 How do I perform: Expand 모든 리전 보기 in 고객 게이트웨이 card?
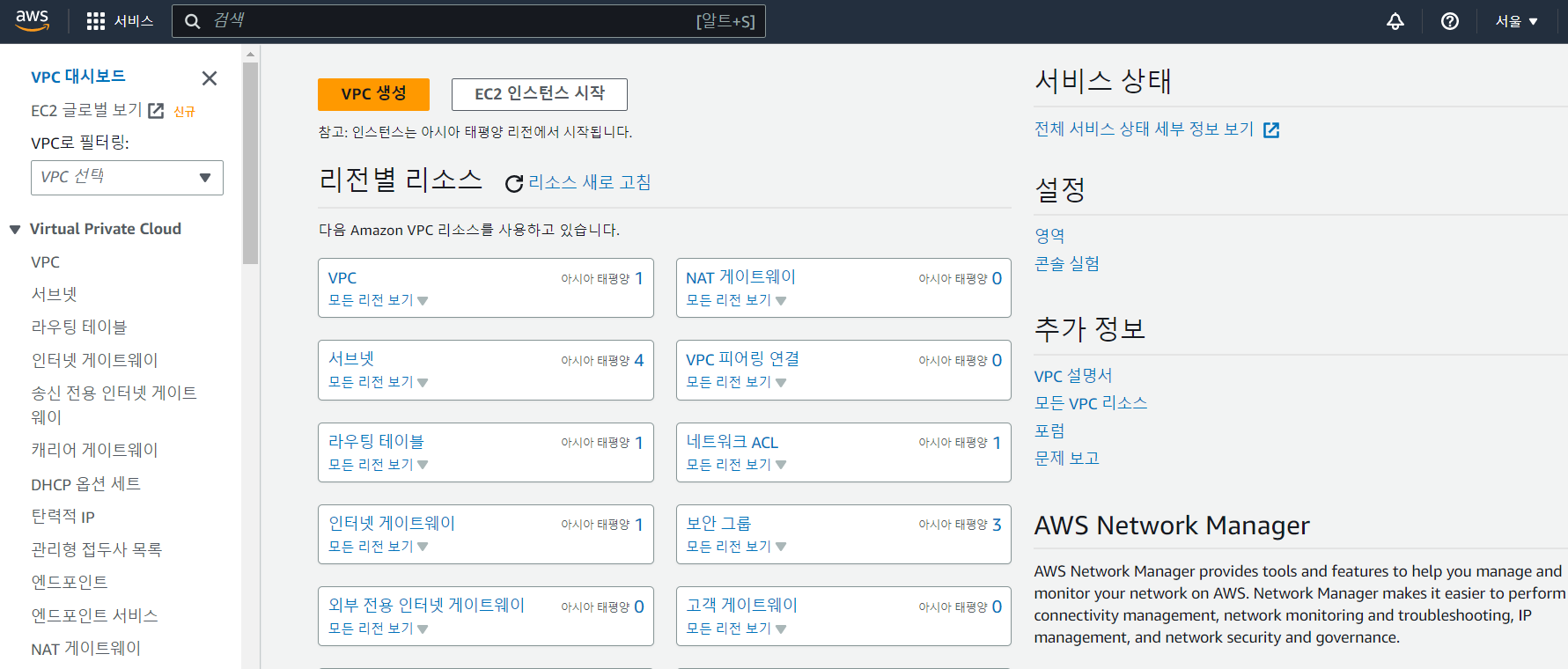736,629
